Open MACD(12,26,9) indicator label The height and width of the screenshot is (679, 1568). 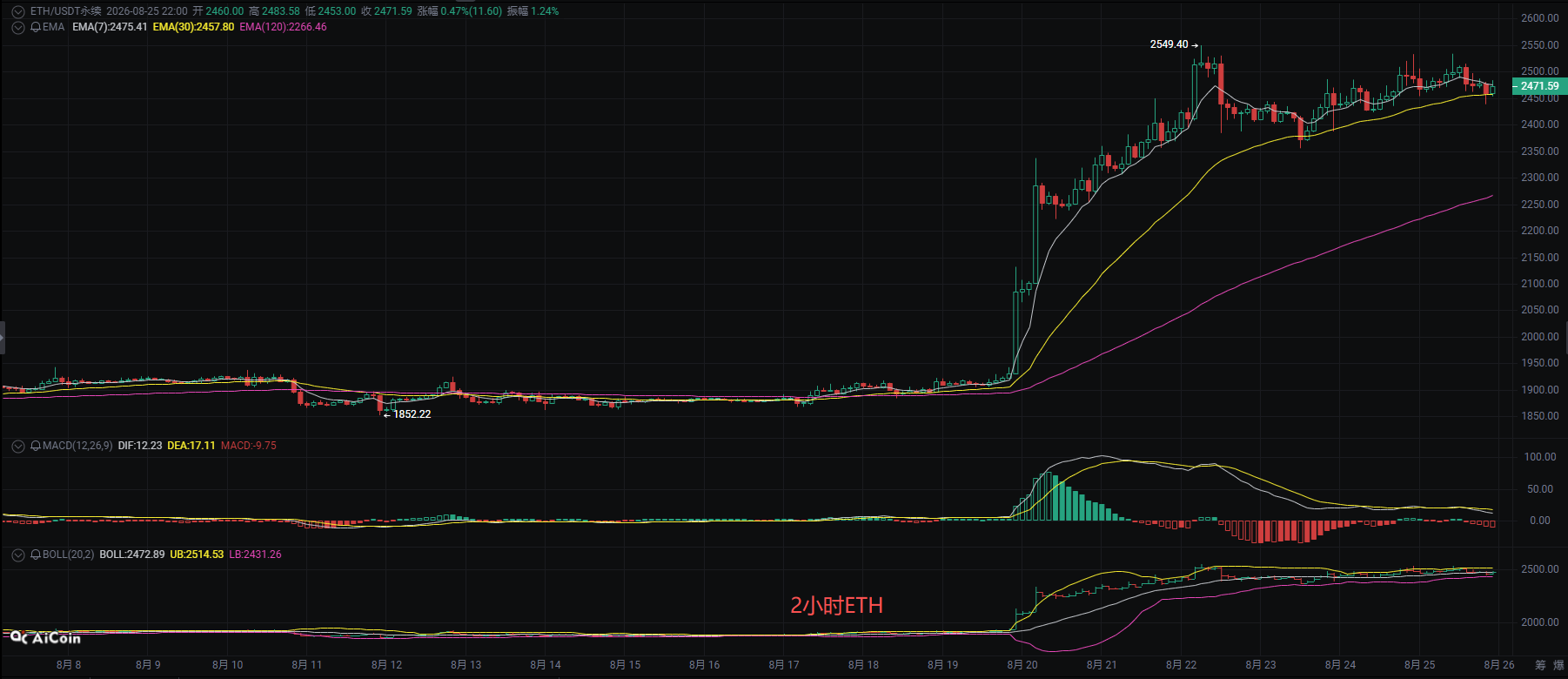tap(77, 446)
